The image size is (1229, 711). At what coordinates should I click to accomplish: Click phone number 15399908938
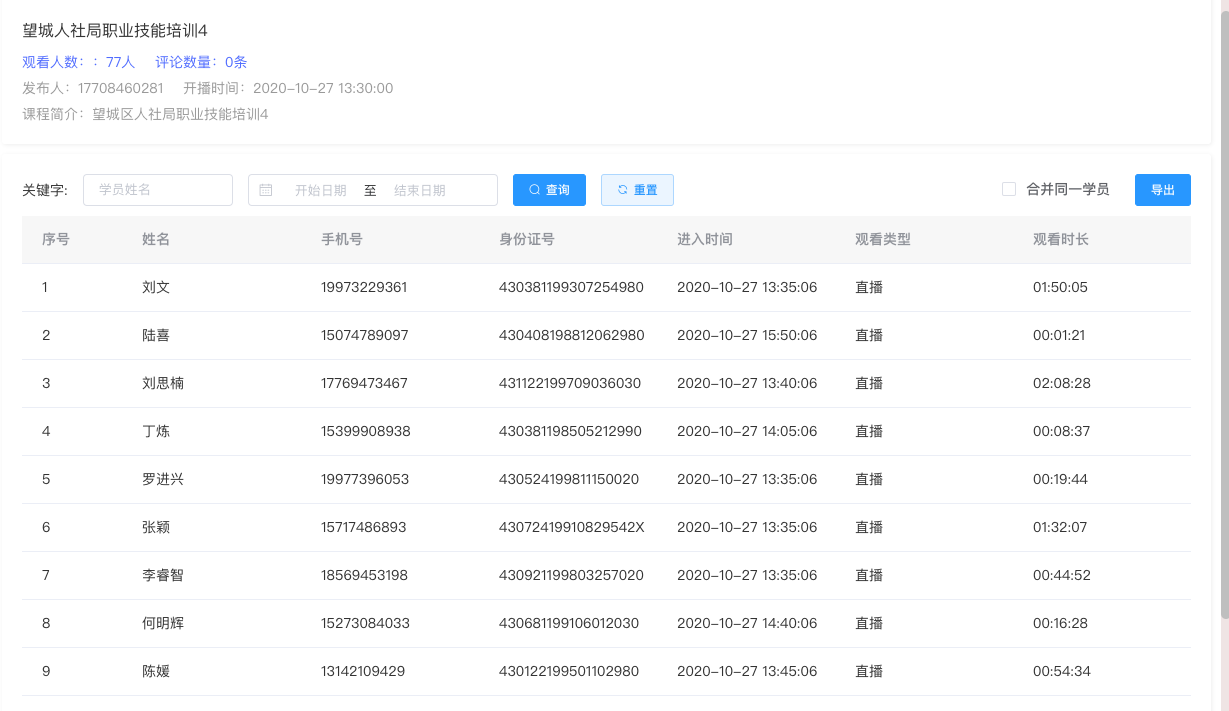tap(366, 432)
